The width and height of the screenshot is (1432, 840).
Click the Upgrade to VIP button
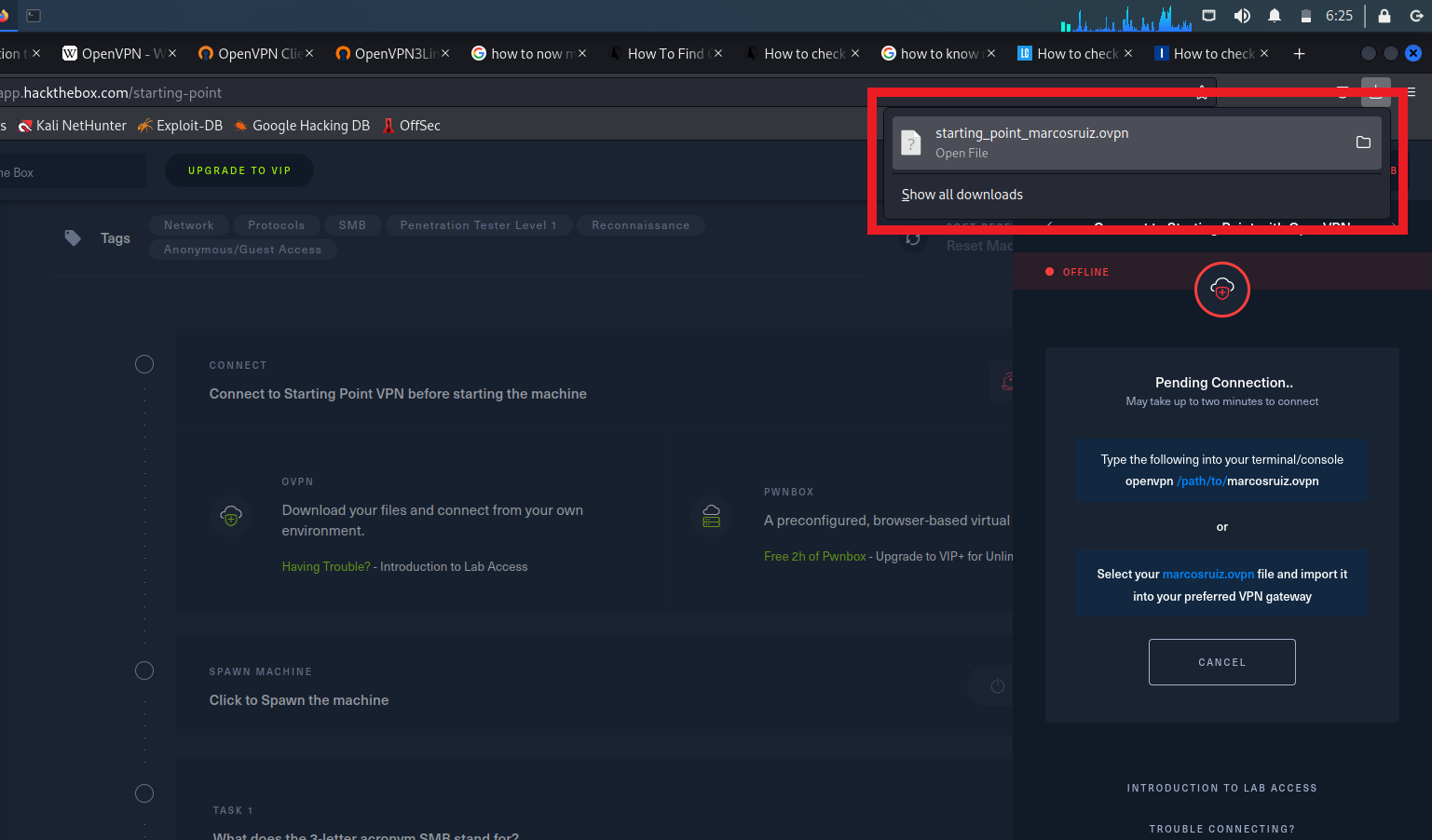click(x=239, y=170)
